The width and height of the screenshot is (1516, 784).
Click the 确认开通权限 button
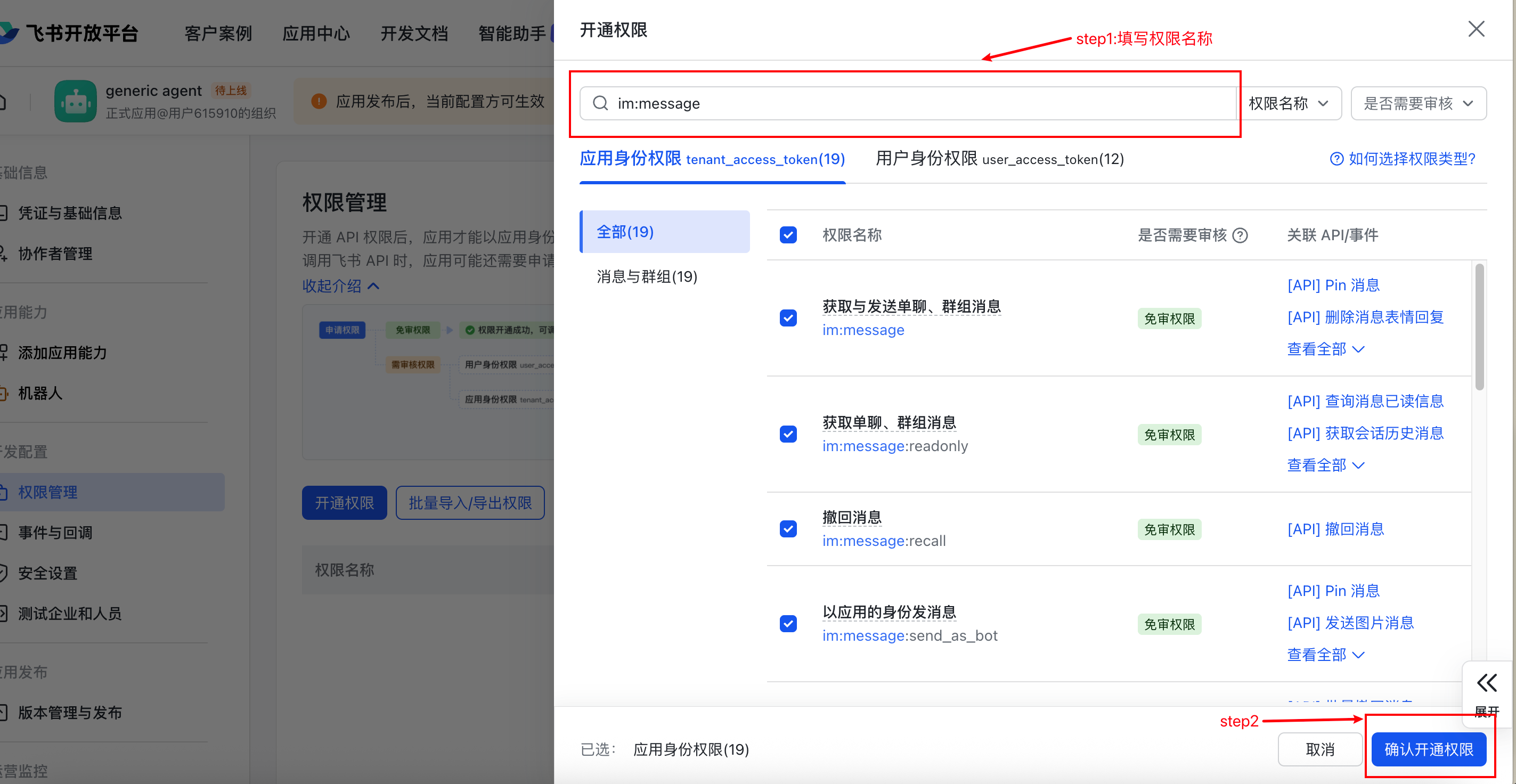(x=1428, y=749)
